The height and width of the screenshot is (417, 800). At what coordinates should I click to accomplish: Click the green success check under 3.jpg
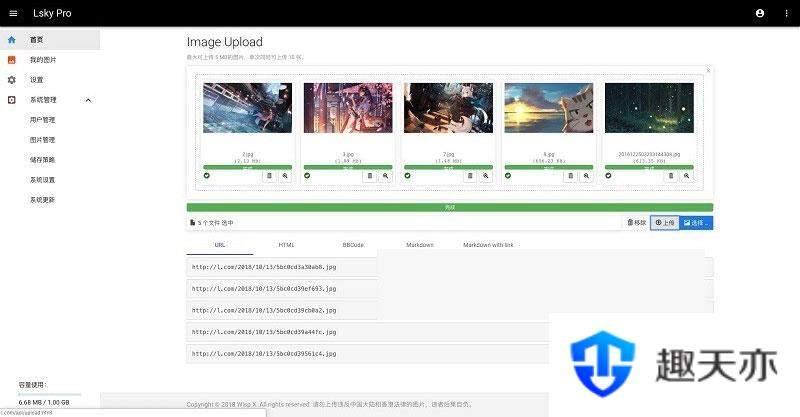click(x=307, y=176)
